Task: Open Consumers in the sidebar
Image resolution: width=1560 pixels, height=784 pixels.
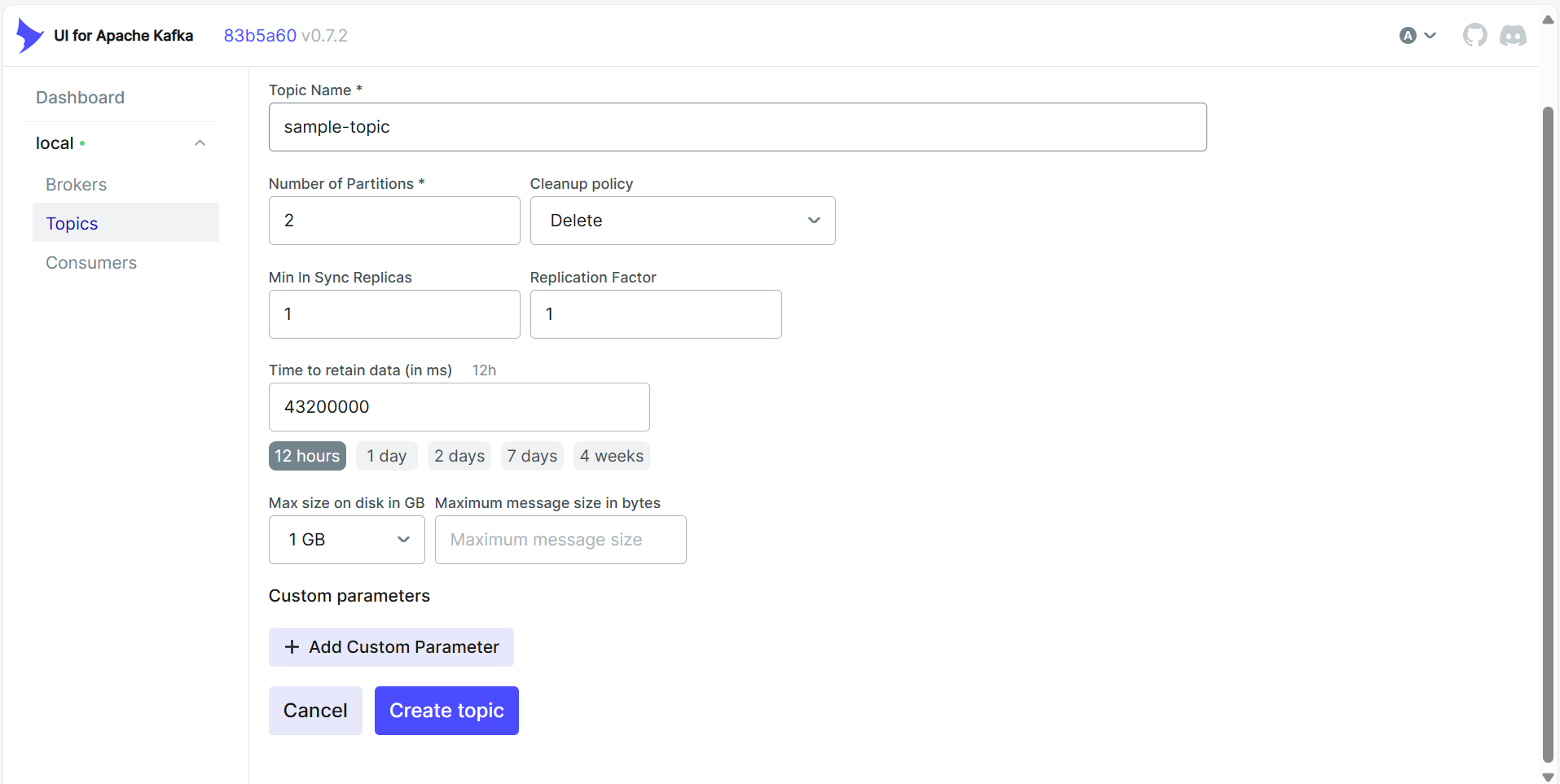Action: pyautogui.click(x=91, y=263)
